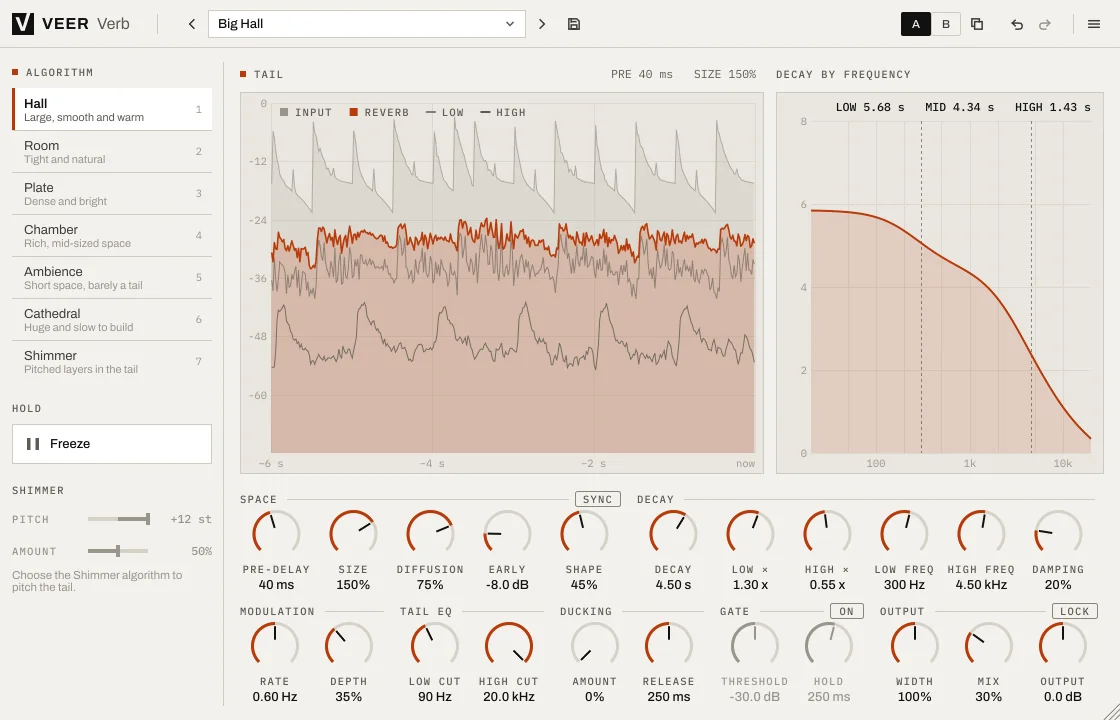Open the Big Hall preset dropdown
The image size is (1120, 720).
[x=366, y=24]
